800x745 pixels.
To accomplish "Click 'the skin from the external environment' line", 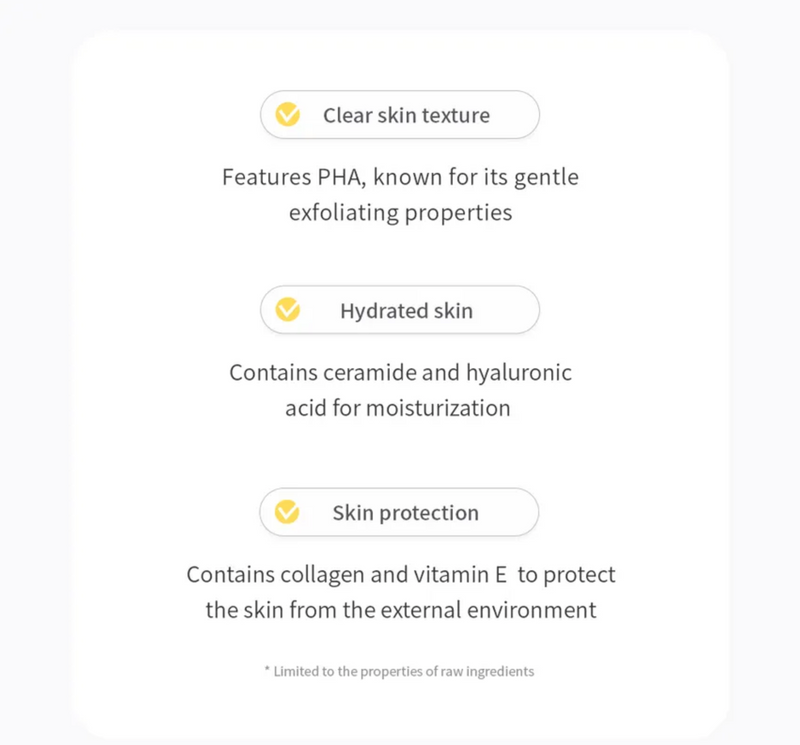I will [401, 610].
